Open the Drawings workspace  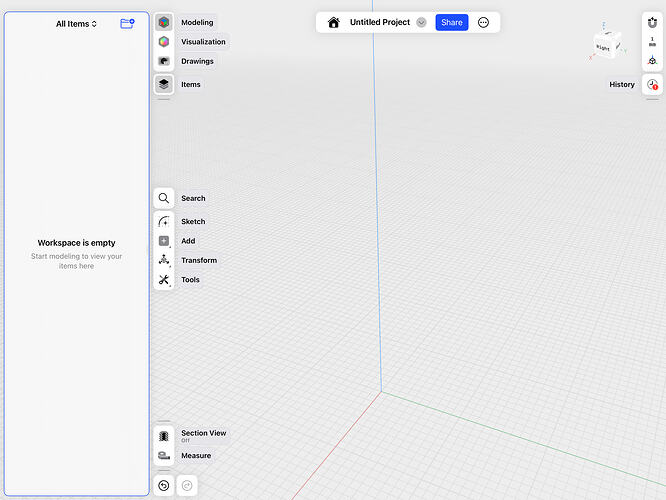tap(164, 61)
